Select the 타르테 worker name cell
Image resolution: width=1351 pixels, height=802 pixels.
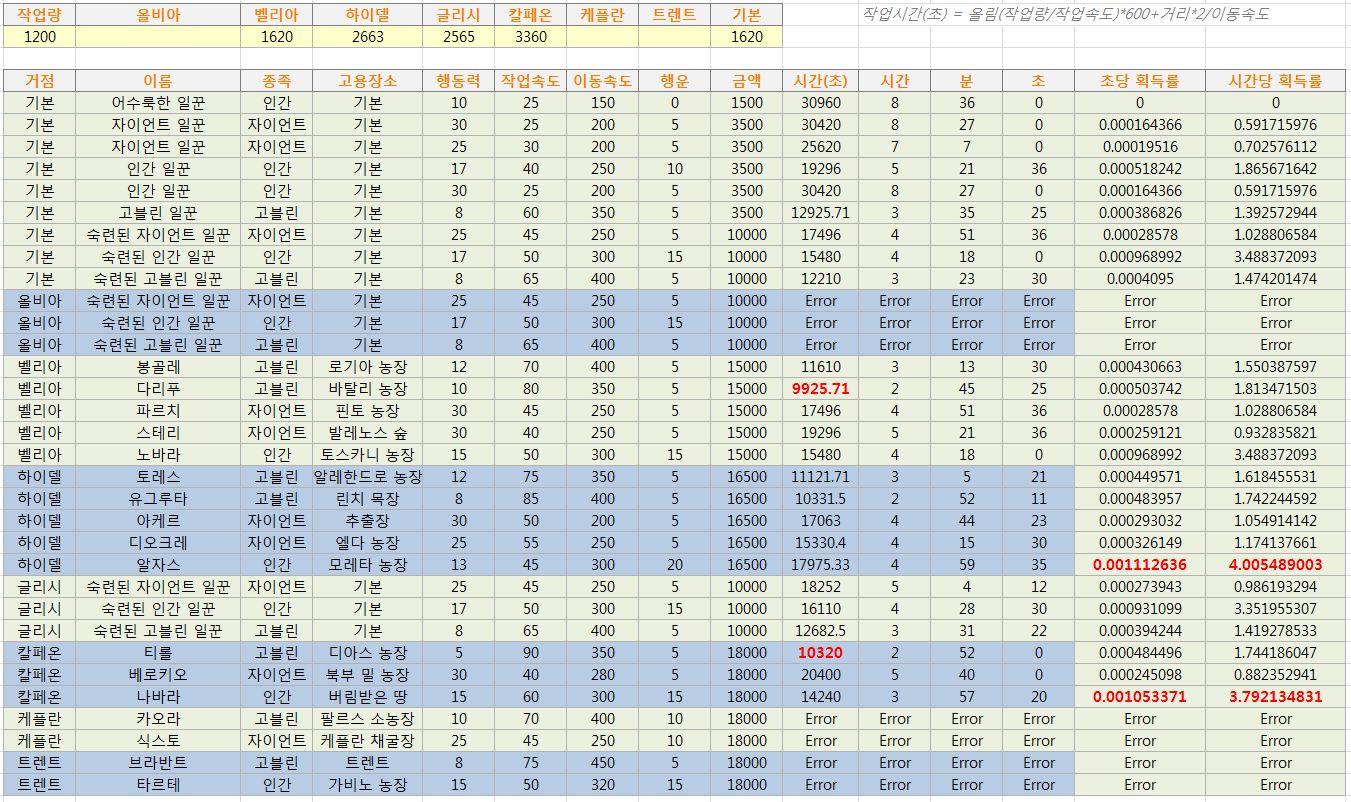158,785
